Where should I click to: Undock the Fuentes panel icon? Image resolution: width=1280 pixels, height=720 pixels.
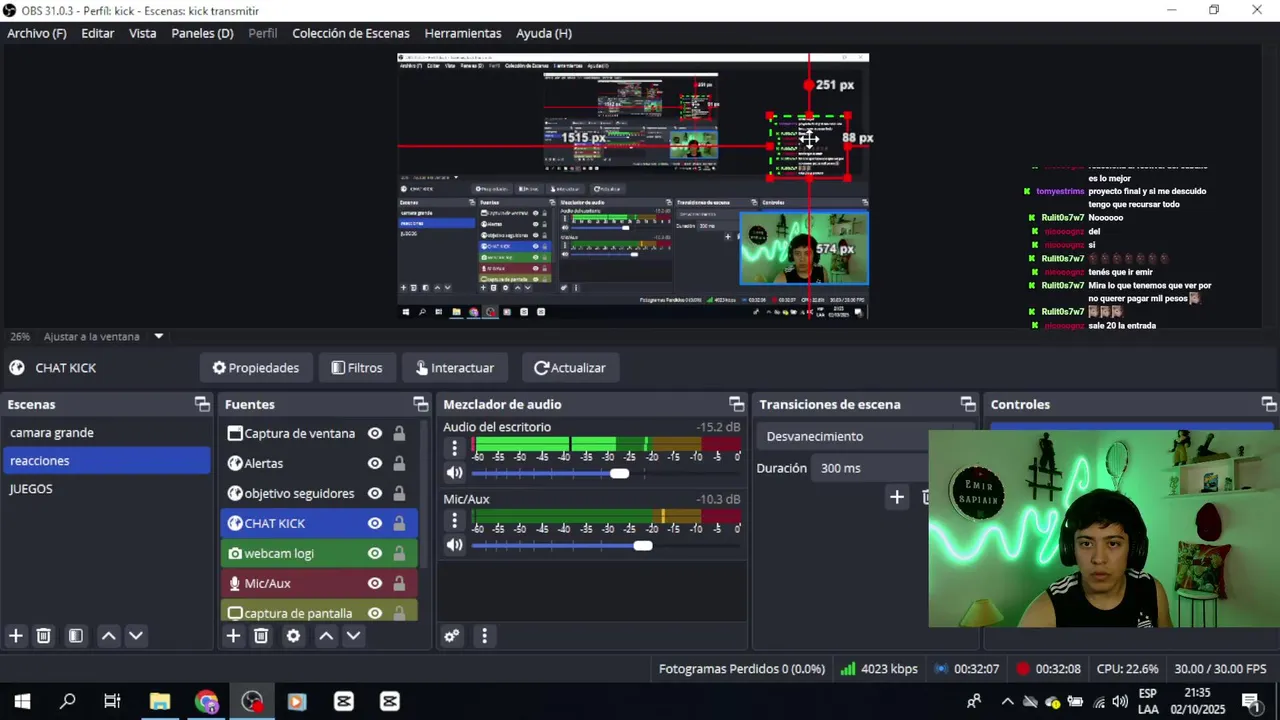pyautogui.click(x=420, y=404)
